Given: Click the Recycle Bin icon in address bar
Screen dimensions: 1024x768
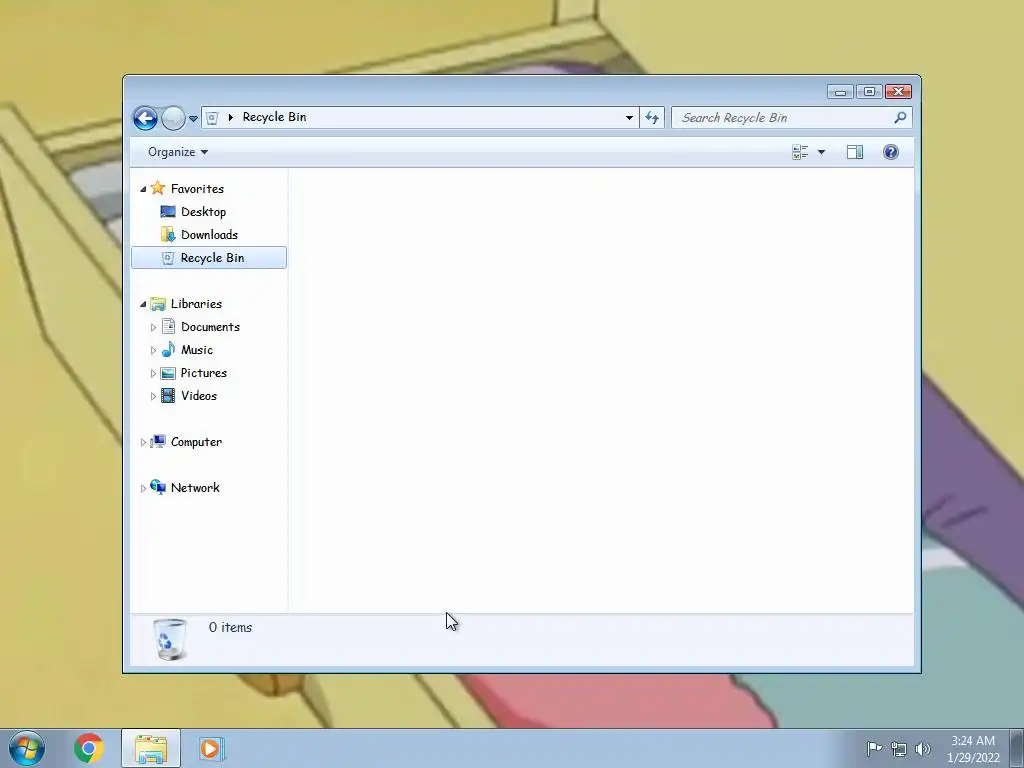Looking at the screenshot, I should 212,118.
